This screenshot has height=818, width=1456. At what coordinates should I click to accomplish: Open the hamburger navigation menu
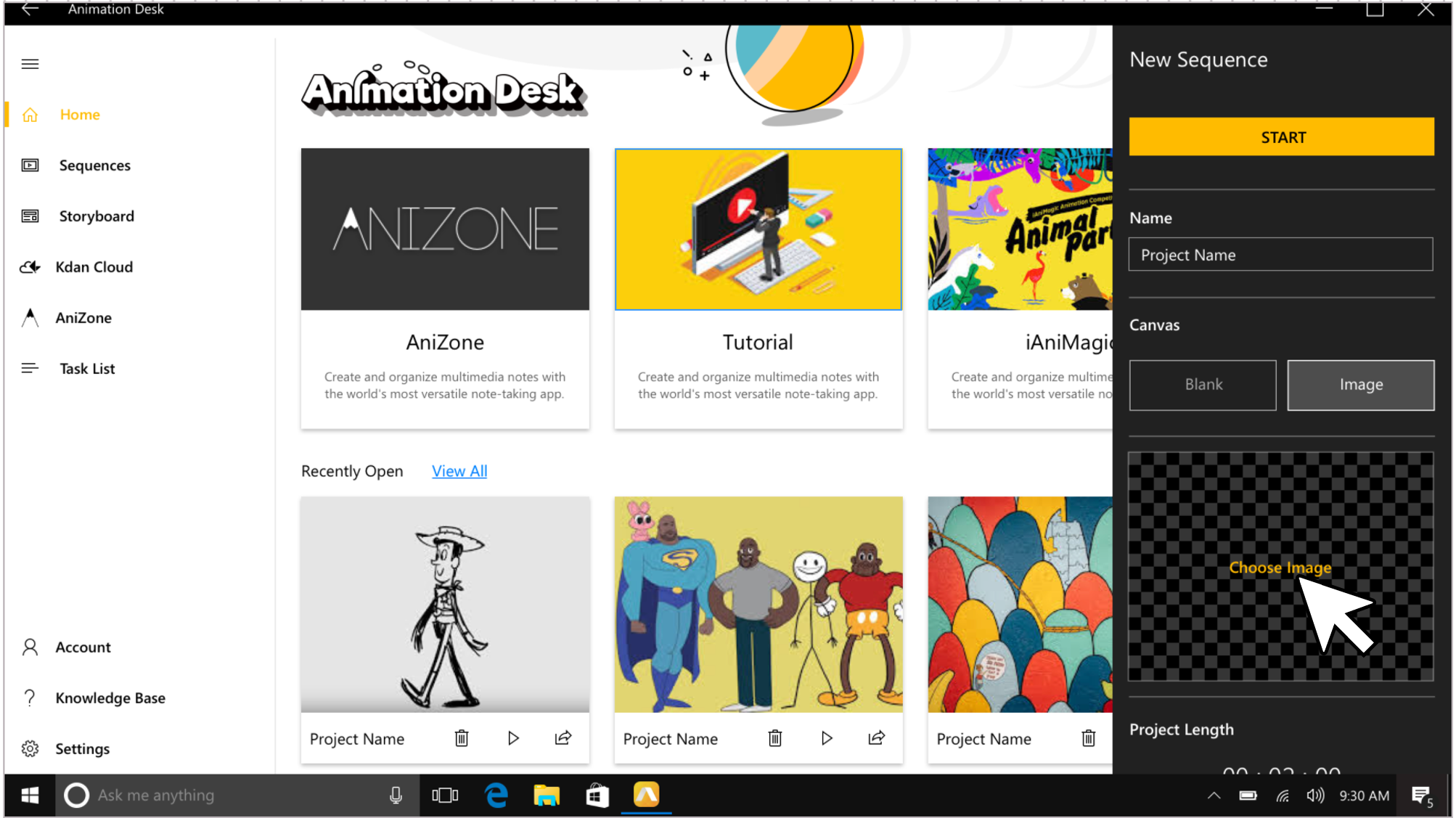click(30, 64)
